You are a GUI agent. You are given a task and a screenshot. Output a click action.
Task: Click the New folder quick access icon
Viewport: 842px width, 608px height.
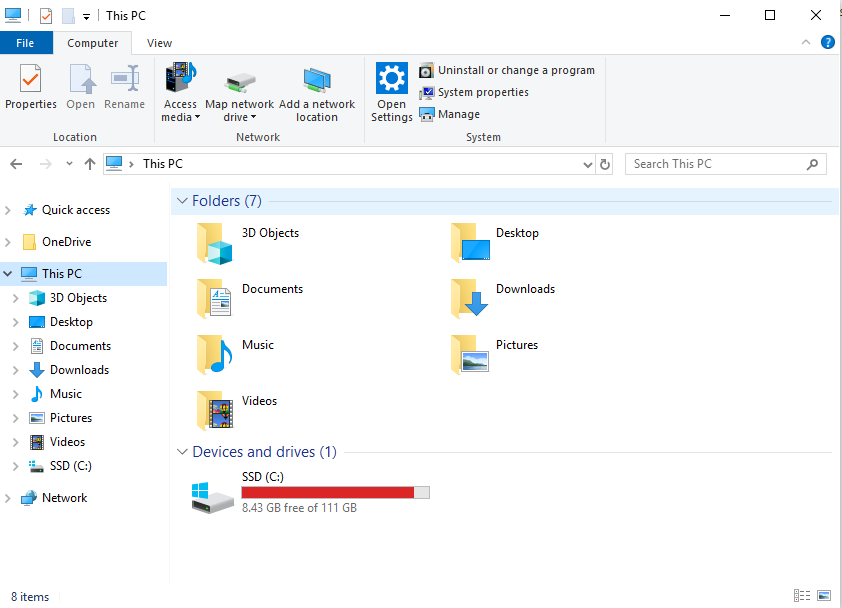(x=68, y=16)
